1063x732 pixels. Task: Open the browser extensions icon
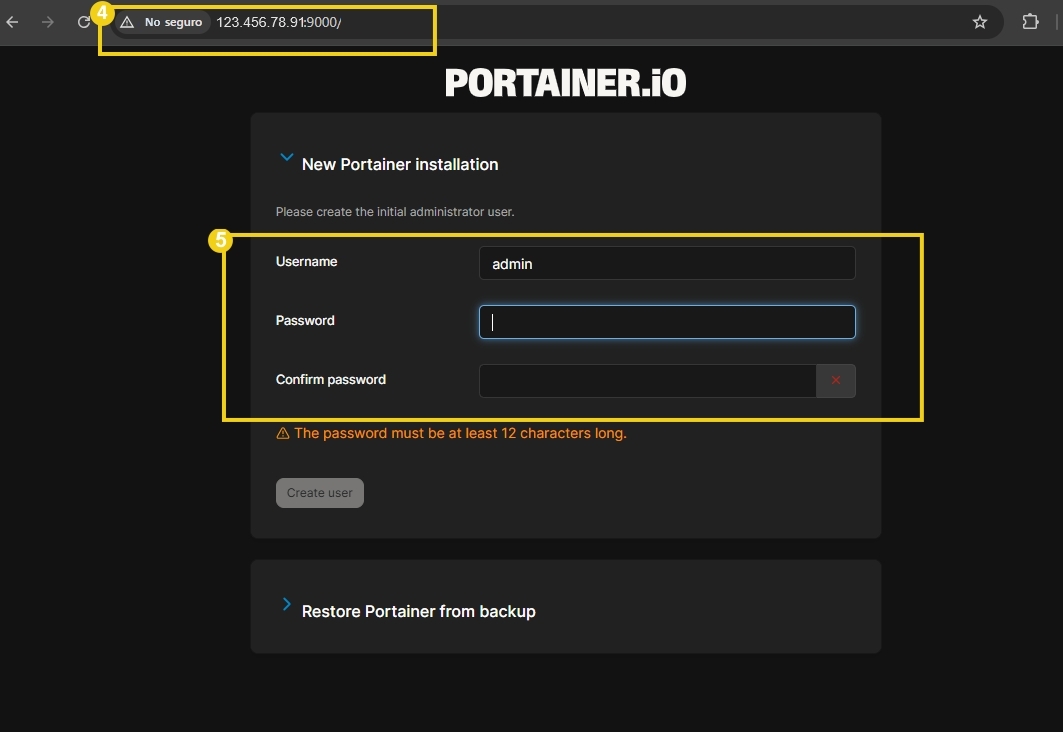tap(1029, 21)
